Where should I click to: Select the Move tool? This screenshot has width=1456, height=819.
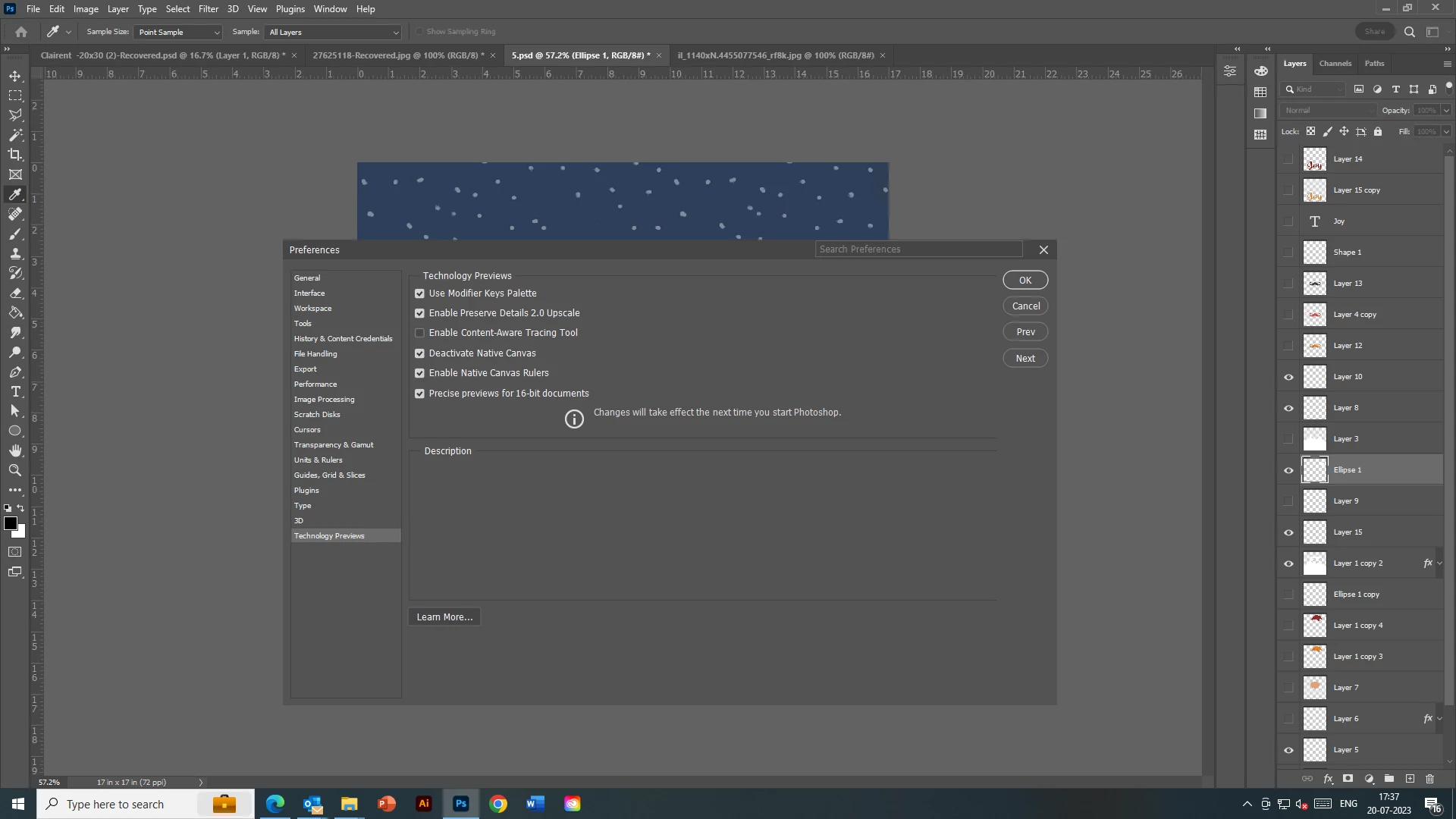click(15, 76)
